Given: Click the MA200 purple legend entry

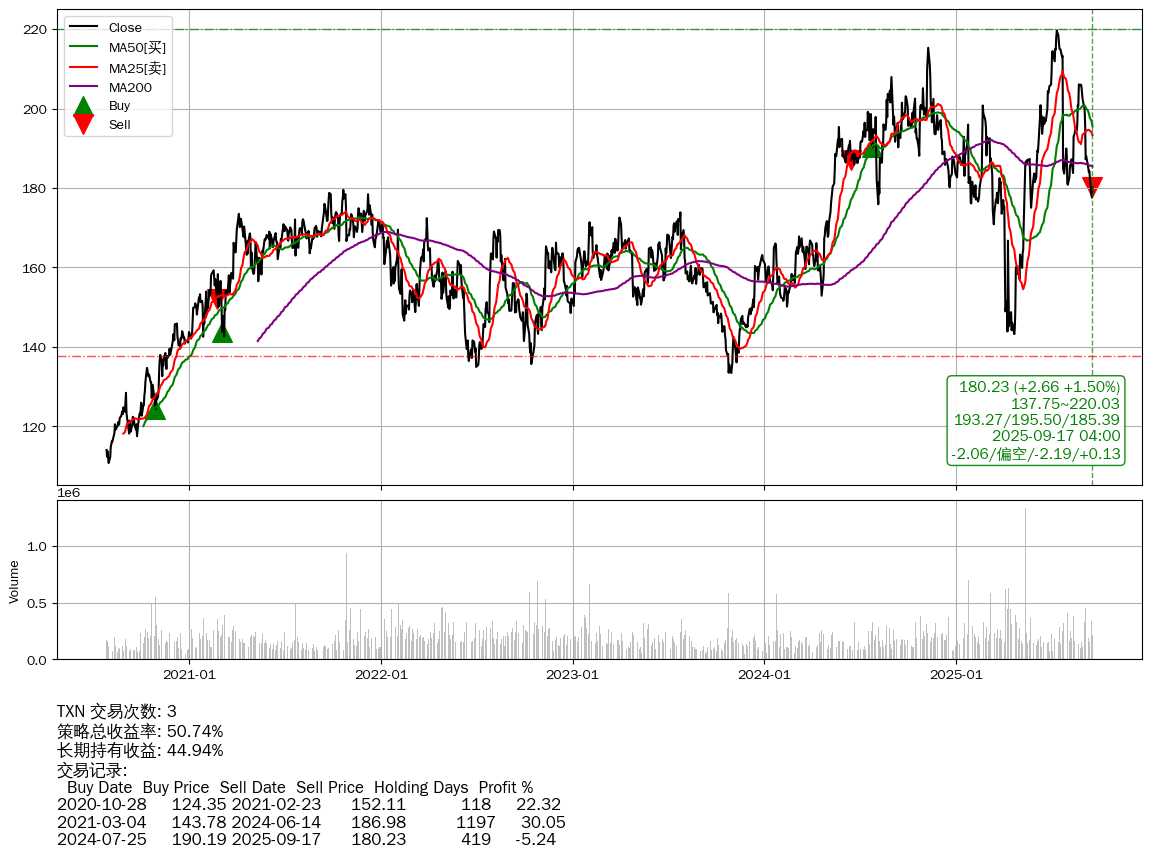Looking at the screenshot, I should (129, 87).
